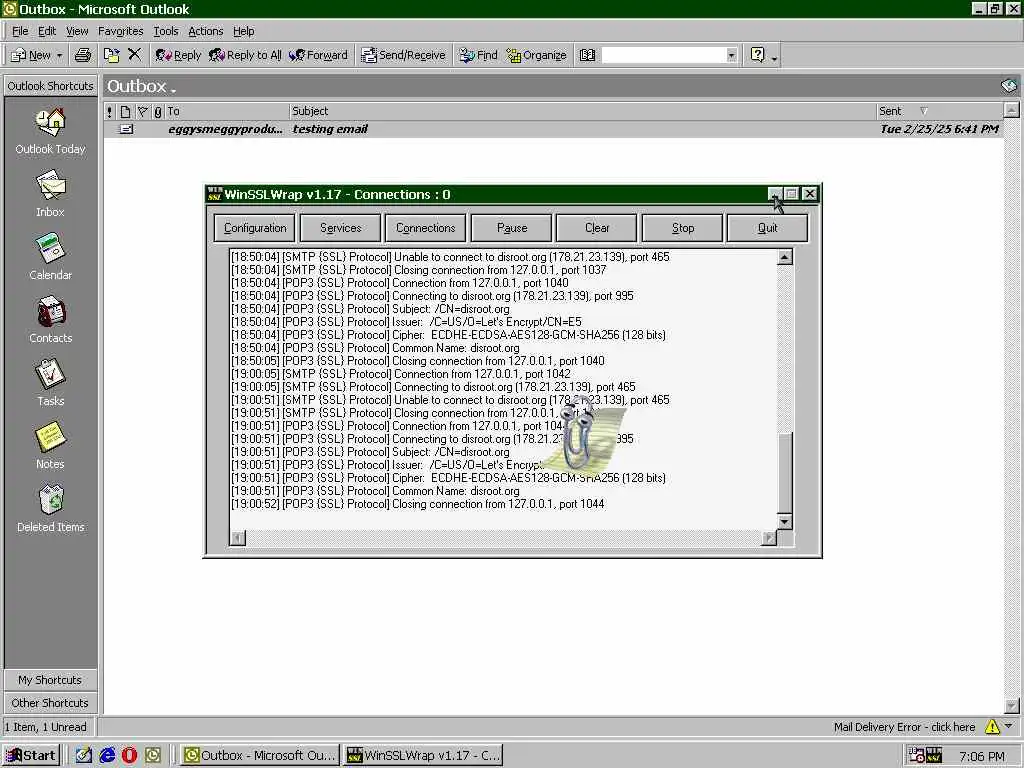Click the Find a Contact input field

tap(664, 56)
